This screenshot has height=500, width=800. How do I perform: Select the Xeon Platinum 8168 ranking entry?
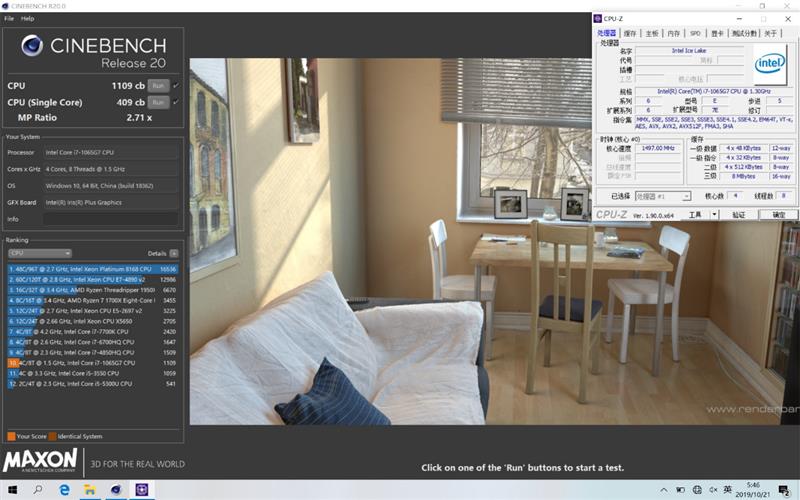90,269
